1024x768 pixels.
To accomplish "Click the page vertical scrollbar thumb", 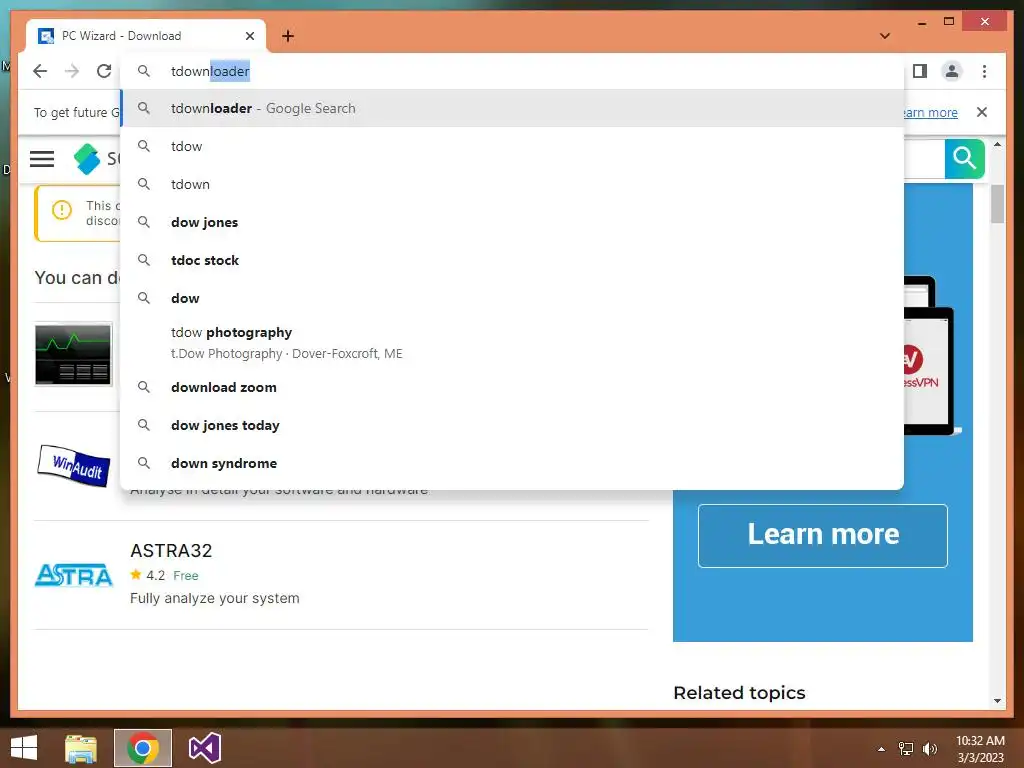I will (997, 204).
